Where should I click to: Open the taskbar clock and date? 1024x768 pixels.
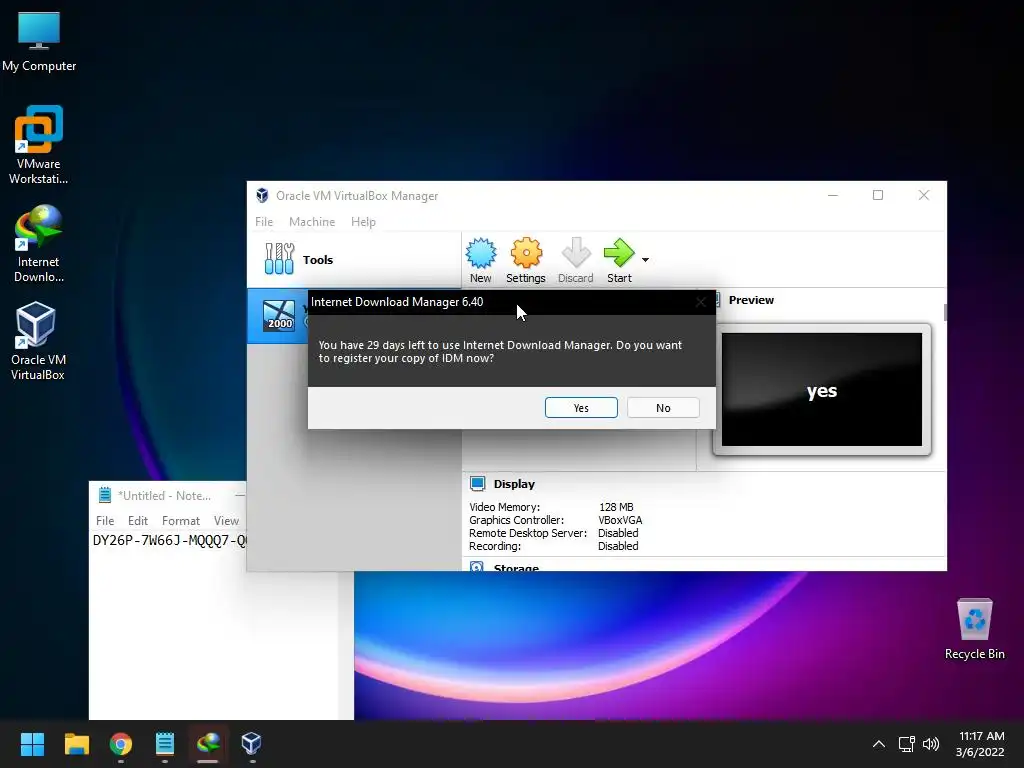pos(980,744)
